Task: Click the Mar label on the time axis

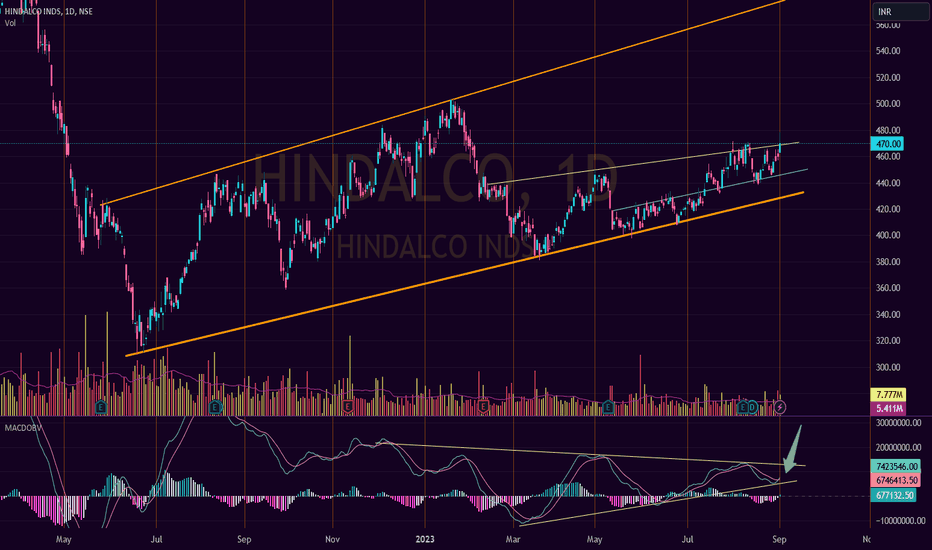Action: click(512, 539)
